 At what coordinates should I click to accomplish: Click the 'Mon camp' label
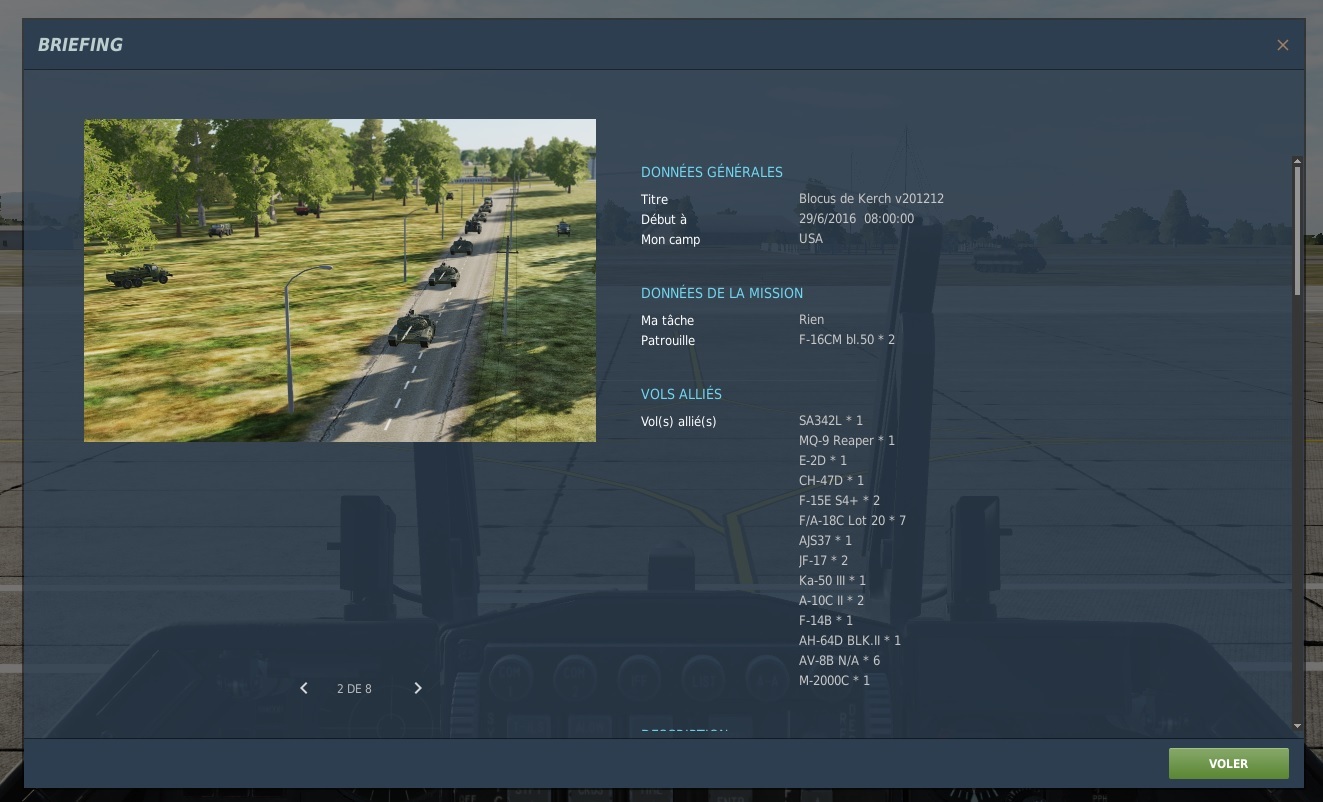click(x=671, y=240)
